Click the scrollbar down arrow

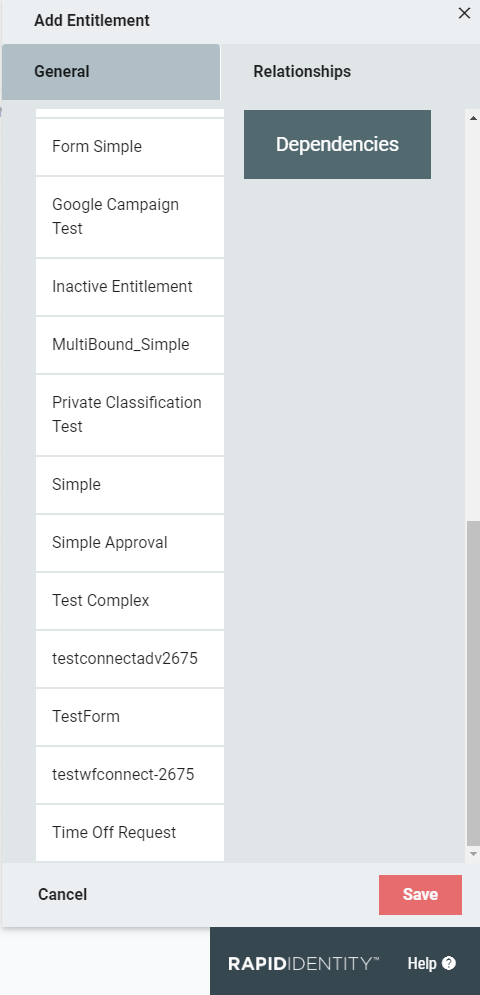473,854
